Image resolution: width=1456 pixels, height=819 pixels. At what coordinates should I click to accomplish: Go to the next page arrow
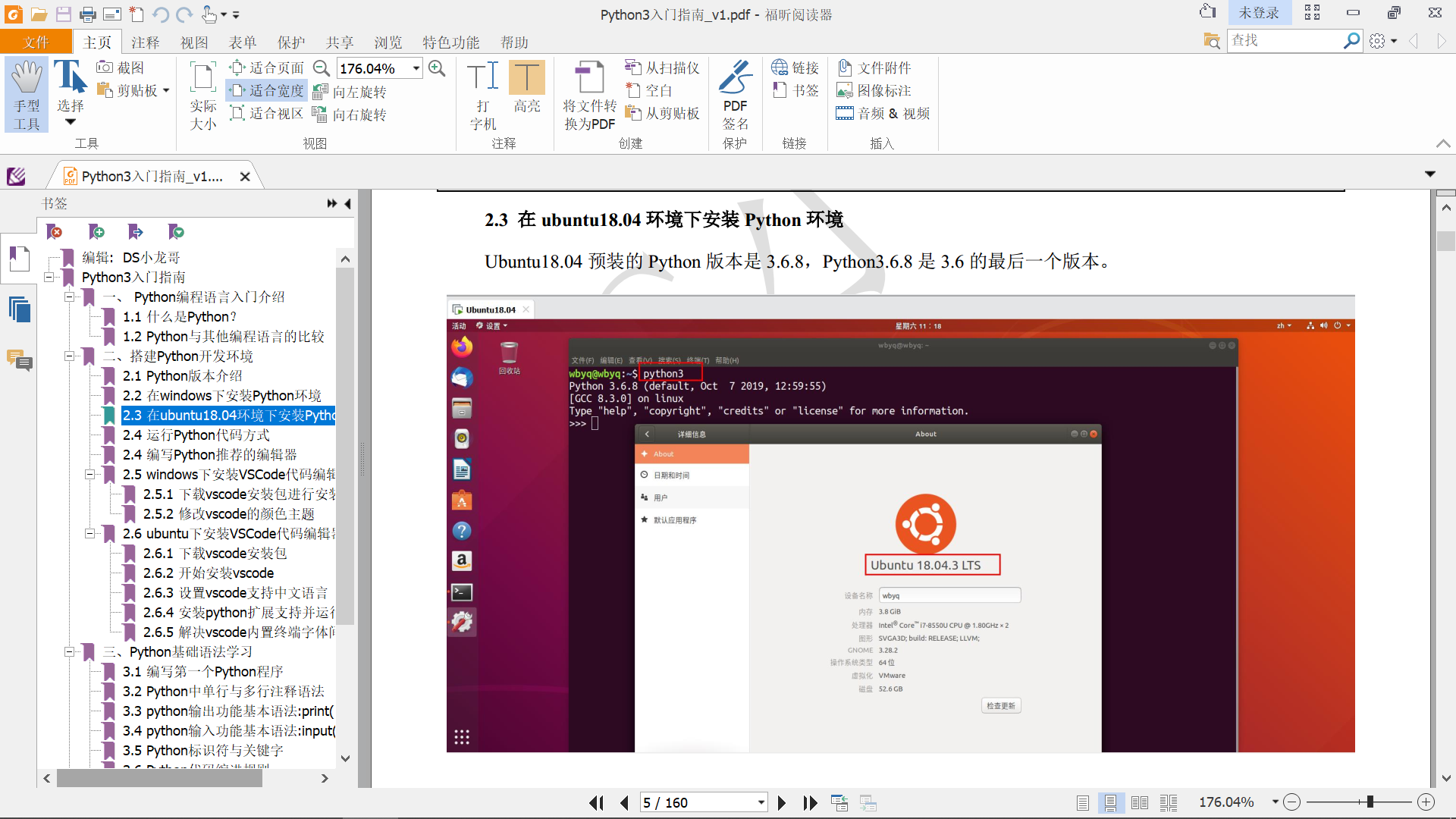pos(782,802)
